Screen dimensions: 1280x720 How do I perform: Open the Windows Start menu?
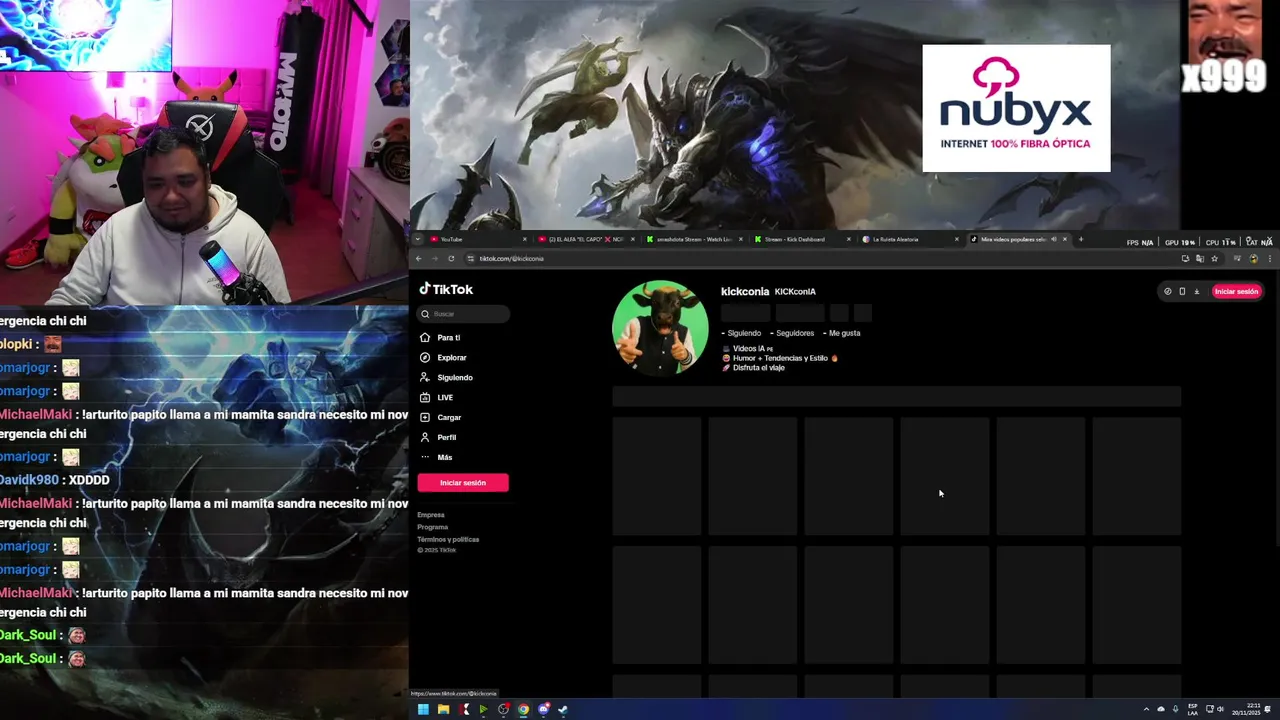point(423,709)
